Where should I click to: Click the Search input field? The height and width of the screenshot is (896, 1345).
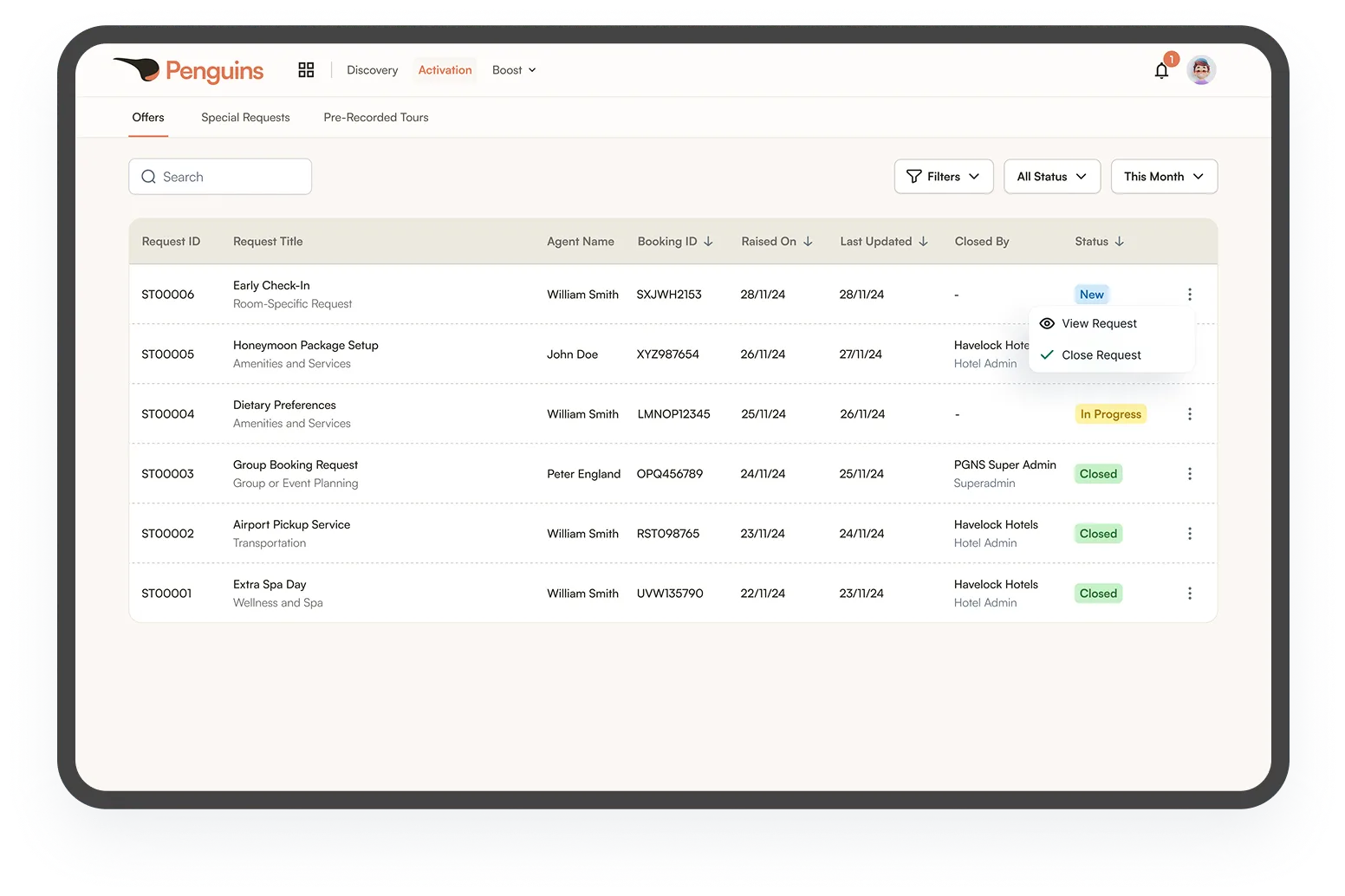coord(220,177)
